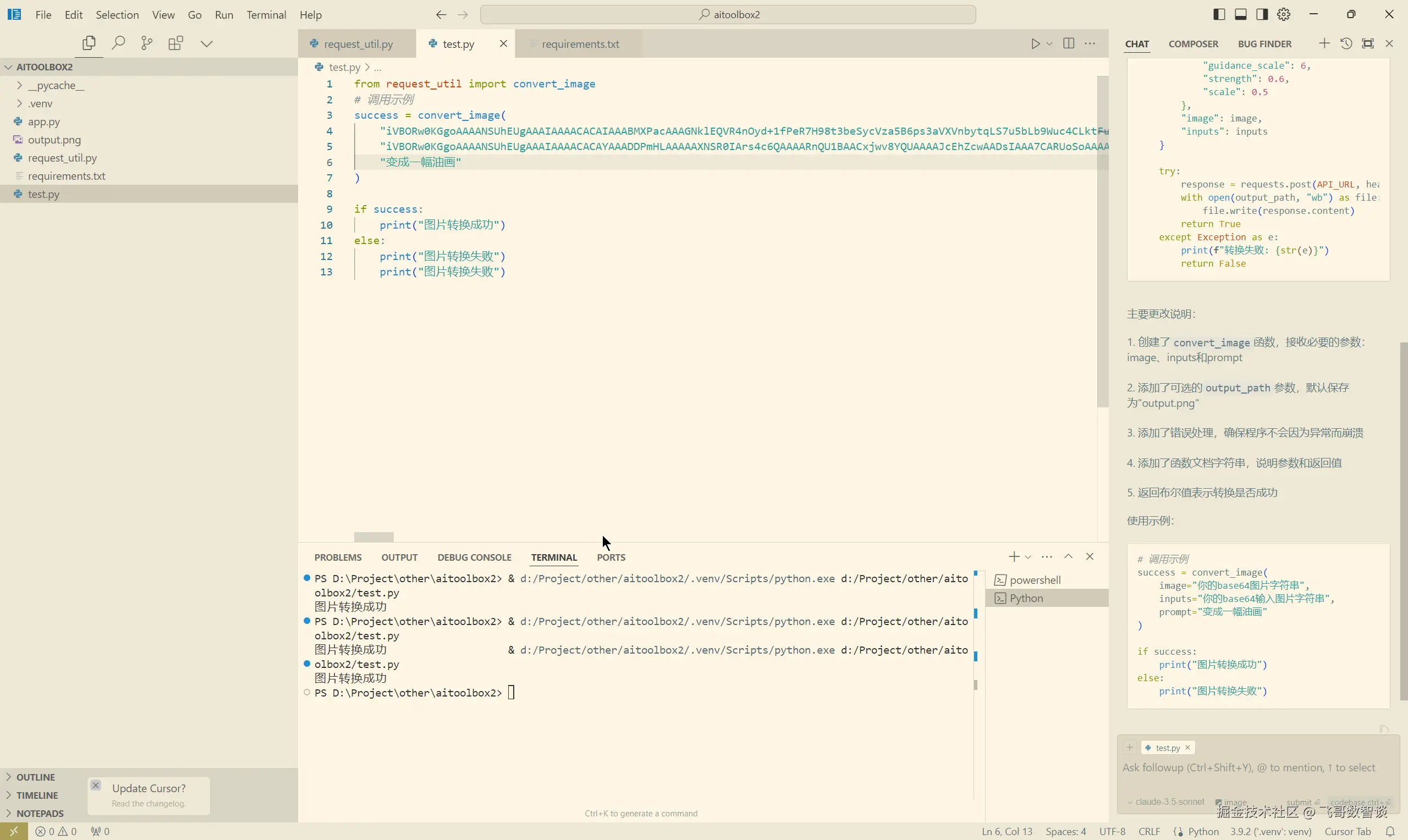
Task: Toggle the primary side bar
Action: tap(1219, 15)
